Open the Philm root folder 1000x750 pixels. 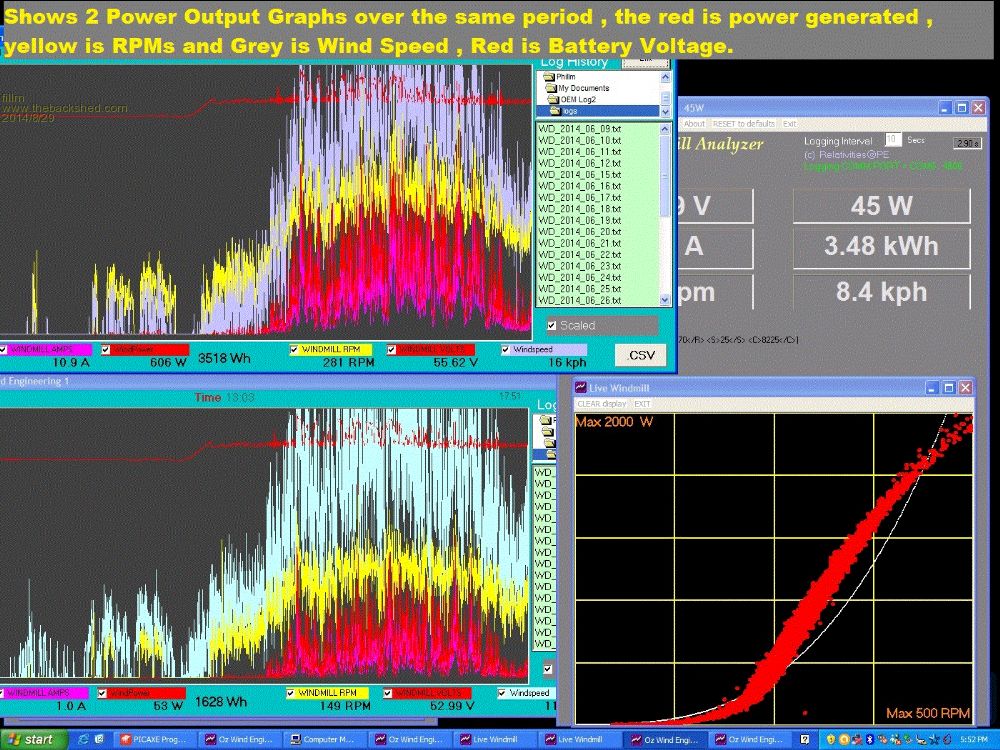coord(565,77)
